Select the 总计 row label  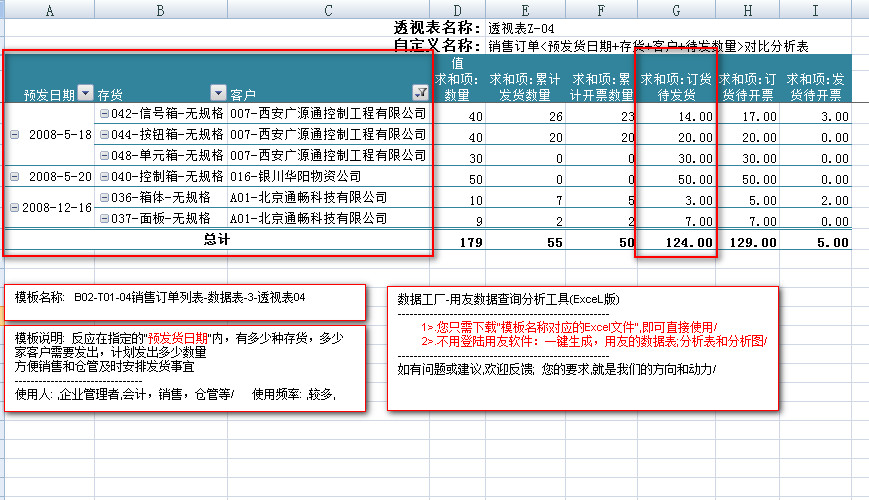click(x=217, y=240)
